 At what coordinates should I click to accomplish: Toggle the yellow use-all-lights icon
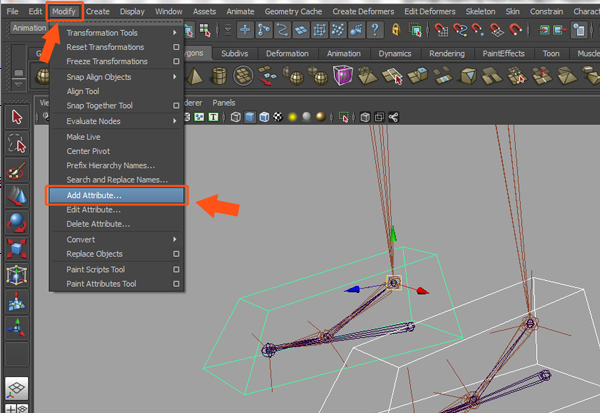coord(292,117)
